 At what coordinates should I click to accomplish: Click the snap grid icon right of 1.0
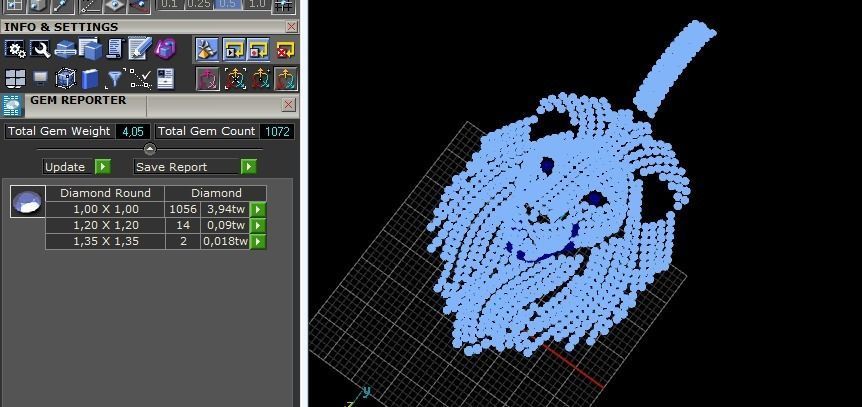pos(284,6)
